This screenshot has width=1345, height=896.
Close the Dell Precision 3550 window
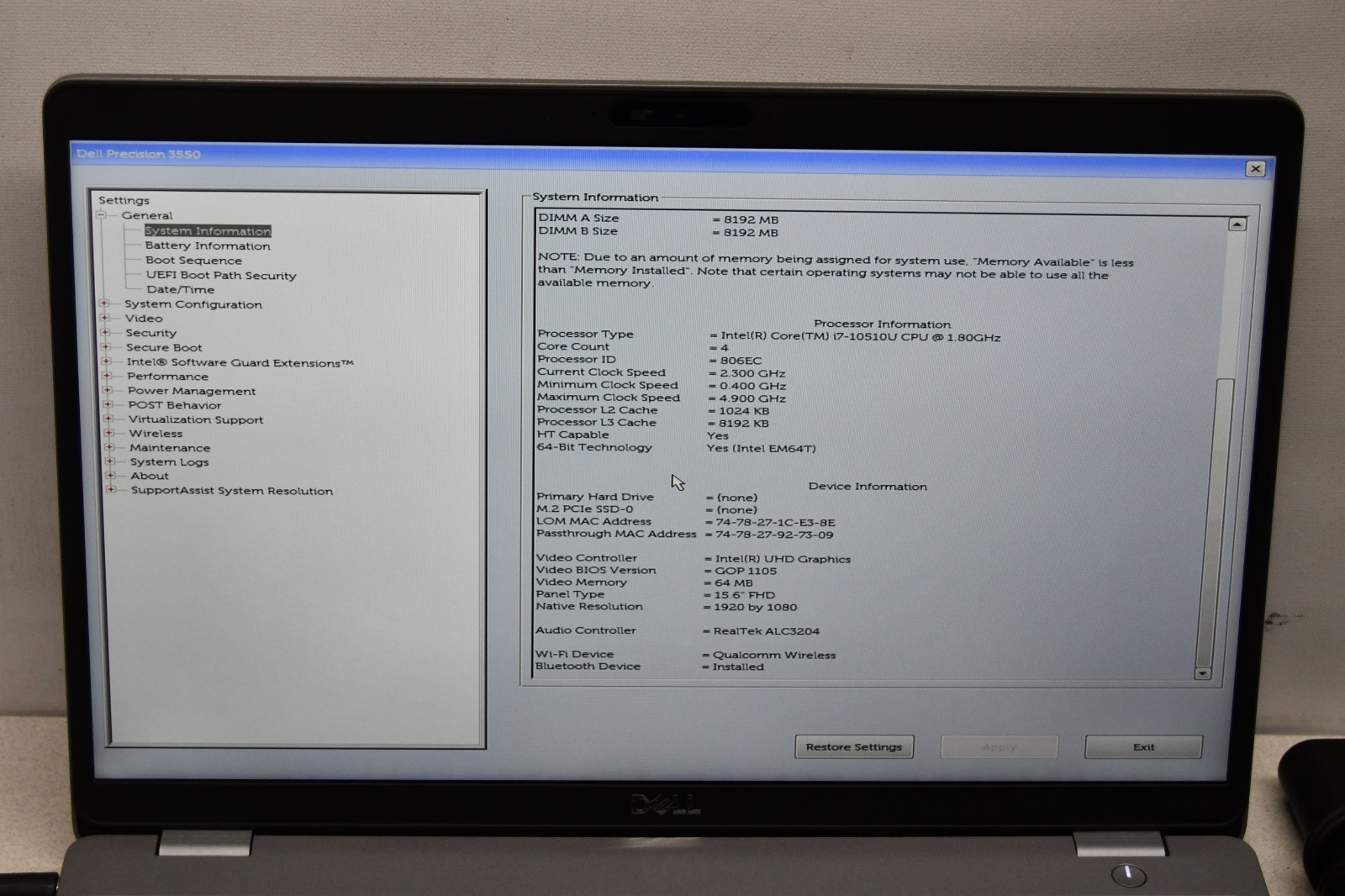[1255, 169]
